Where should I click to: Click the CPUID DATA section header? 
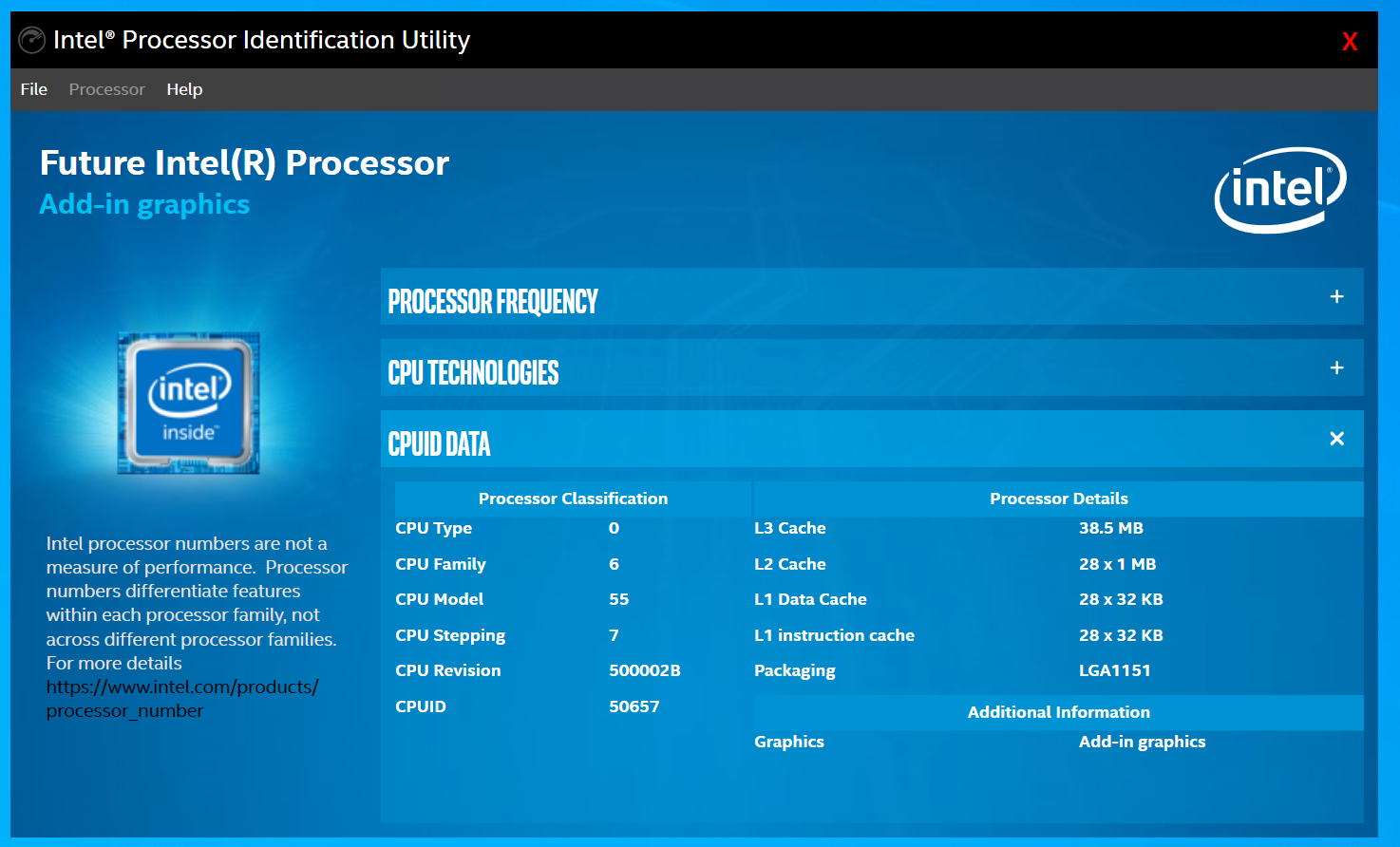tap(872, 439)
